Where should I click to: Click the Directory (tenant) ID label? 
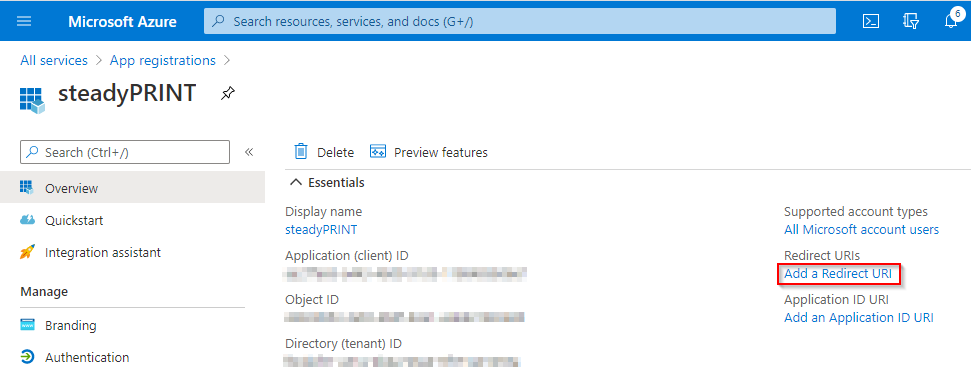pyautogui.click(x=343, y=343)
